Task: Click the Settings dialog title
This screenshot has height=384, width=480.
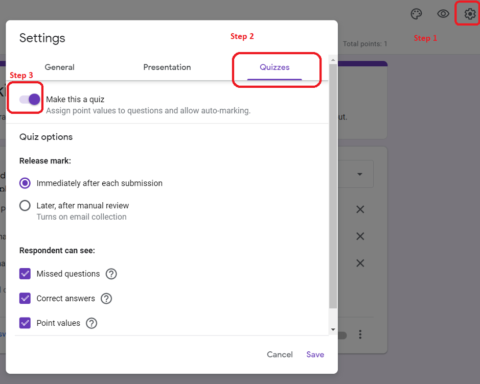Action: 42,38
